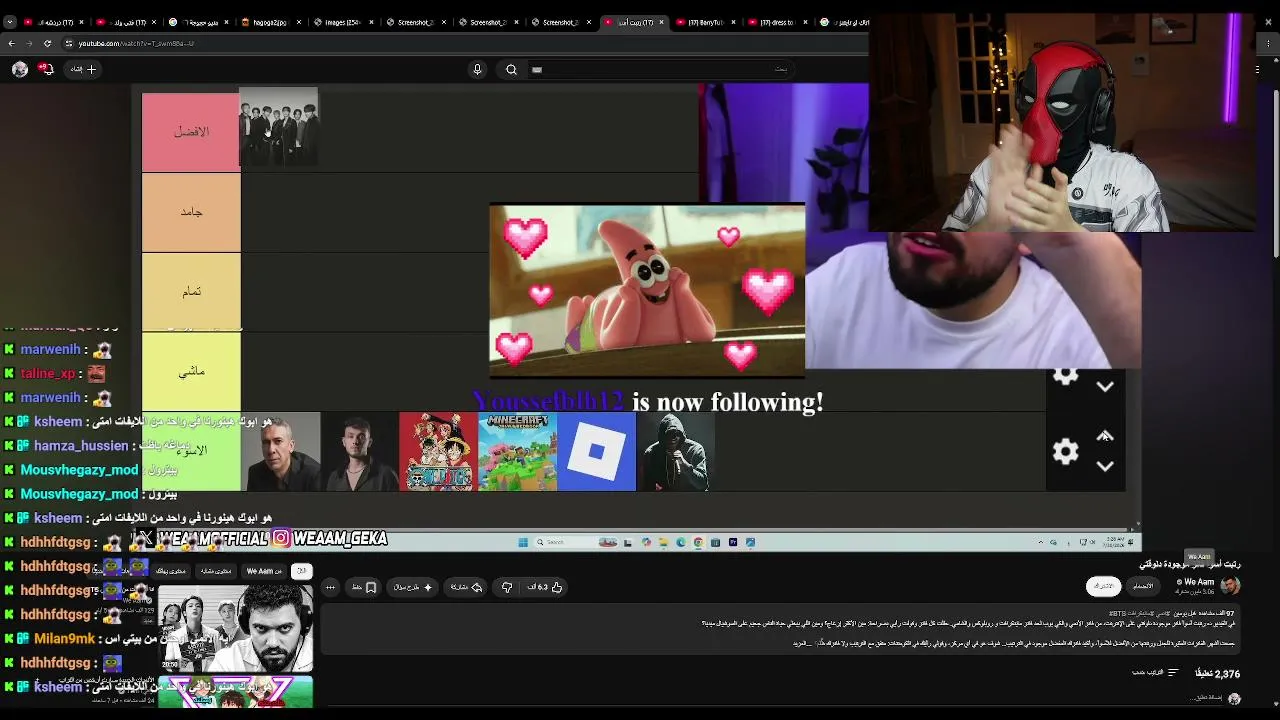Move the الاسوء tier row down
The height and width of the screenshot is (720, 1280).
(x=1105, y=466)
